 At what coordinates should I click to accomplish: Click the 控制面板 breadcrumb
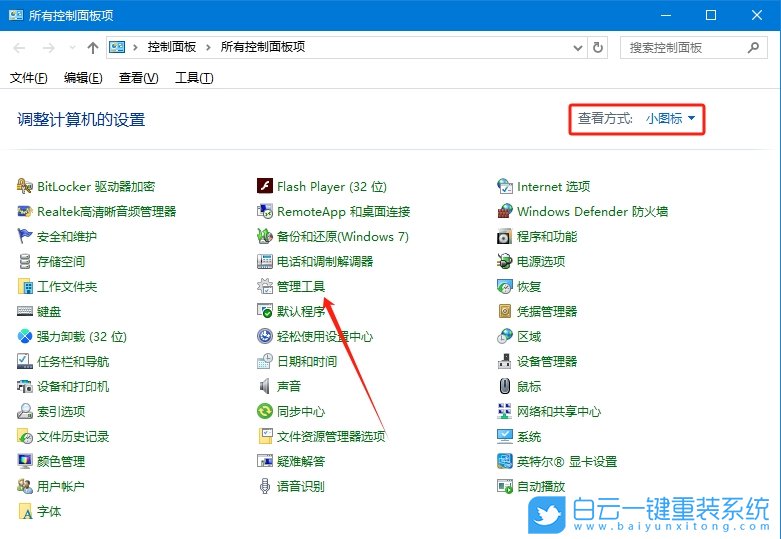(172, 47)
